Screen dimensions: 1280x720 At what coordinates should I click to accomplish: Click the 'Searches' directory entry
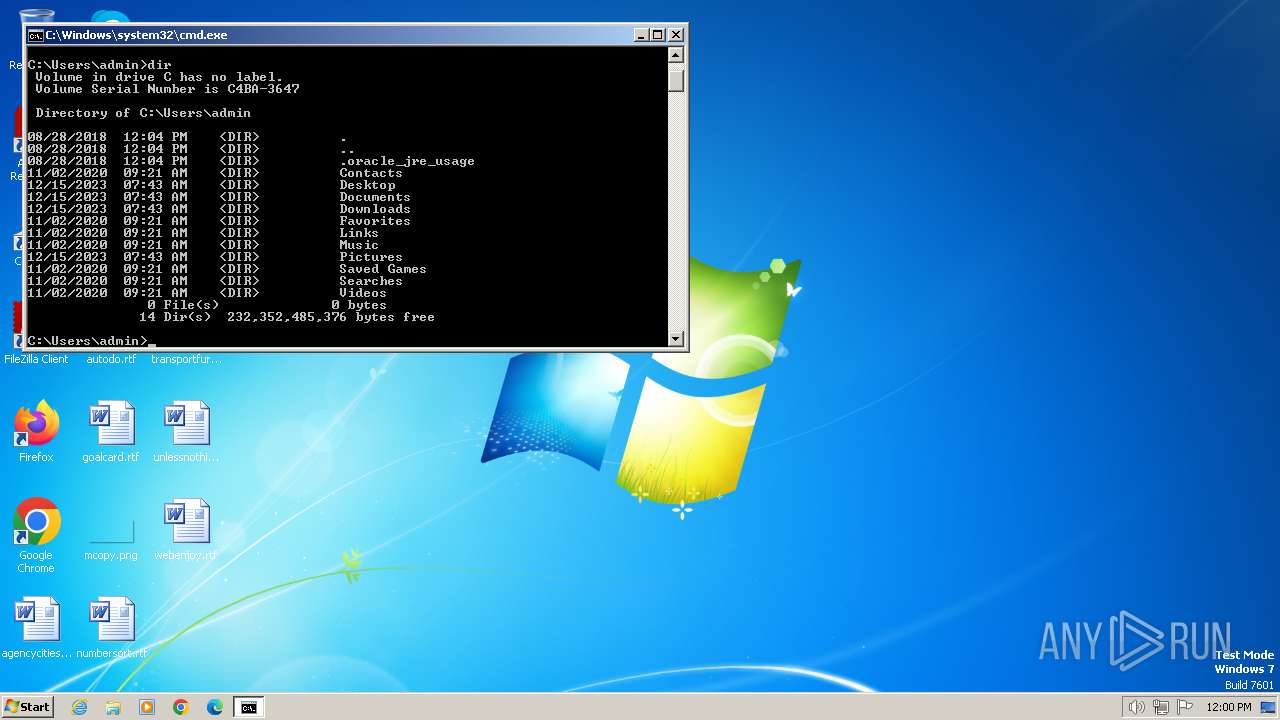(371, 281)
